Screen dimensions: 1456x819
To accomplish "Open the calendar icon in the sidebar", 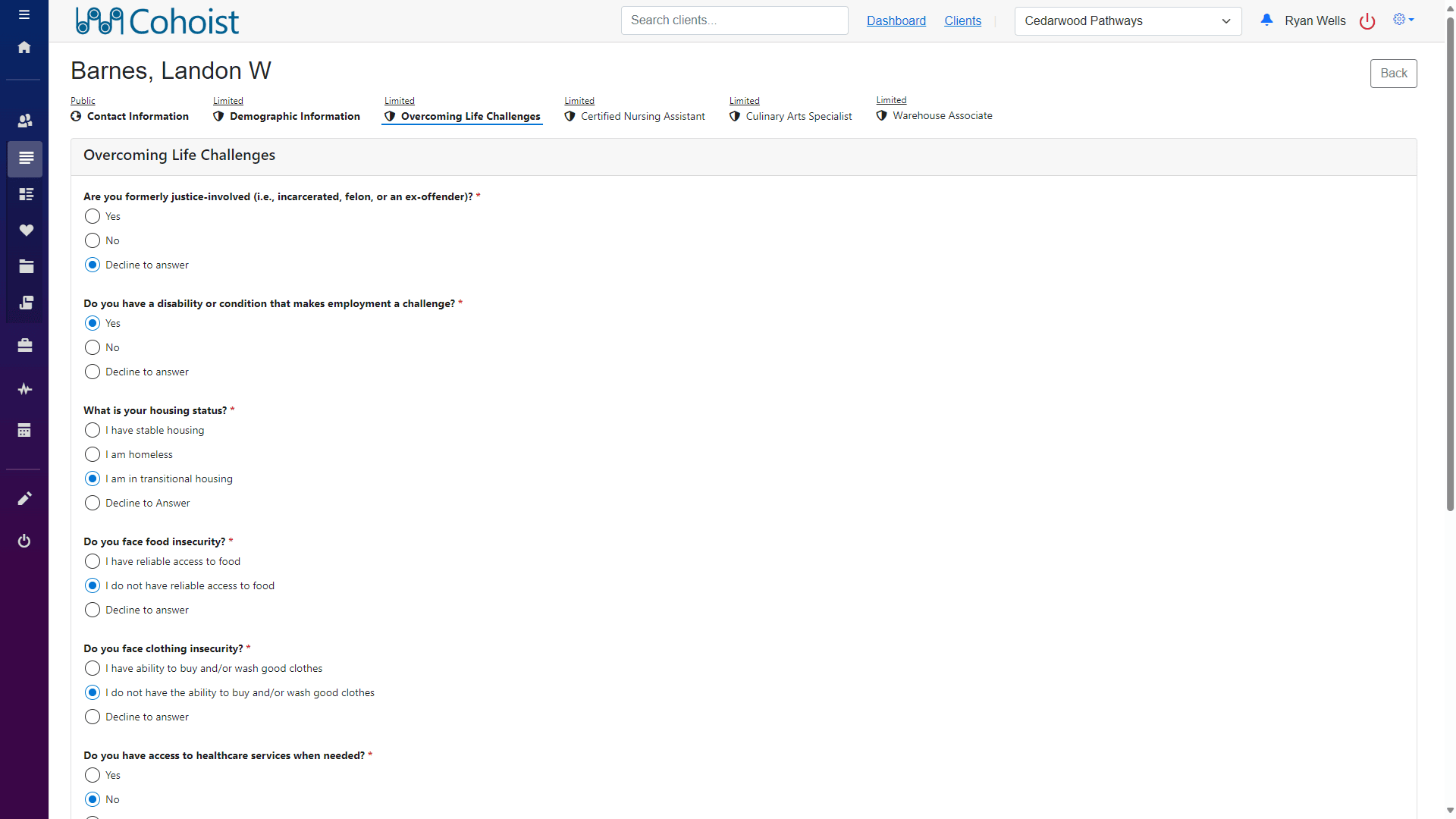I will [x=24, y=431].
